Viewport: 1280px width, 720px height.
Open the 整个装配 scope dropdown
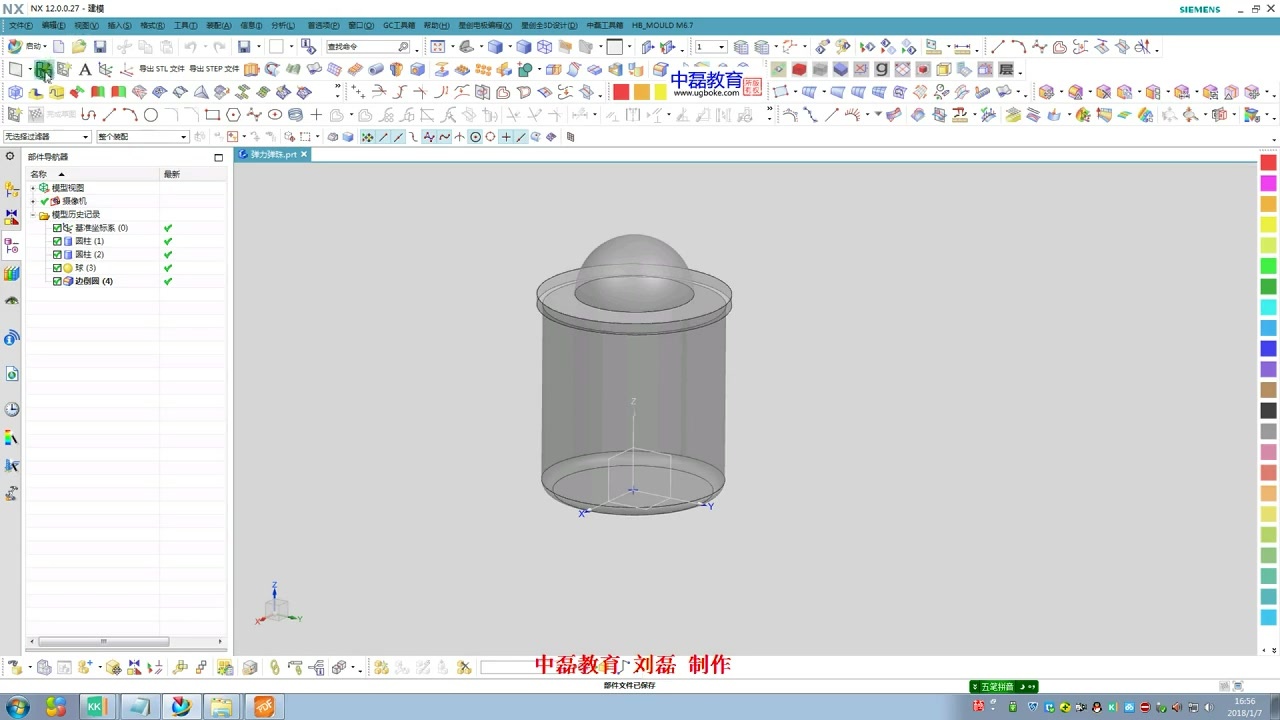pyautogui.click(x=142, y=137)
